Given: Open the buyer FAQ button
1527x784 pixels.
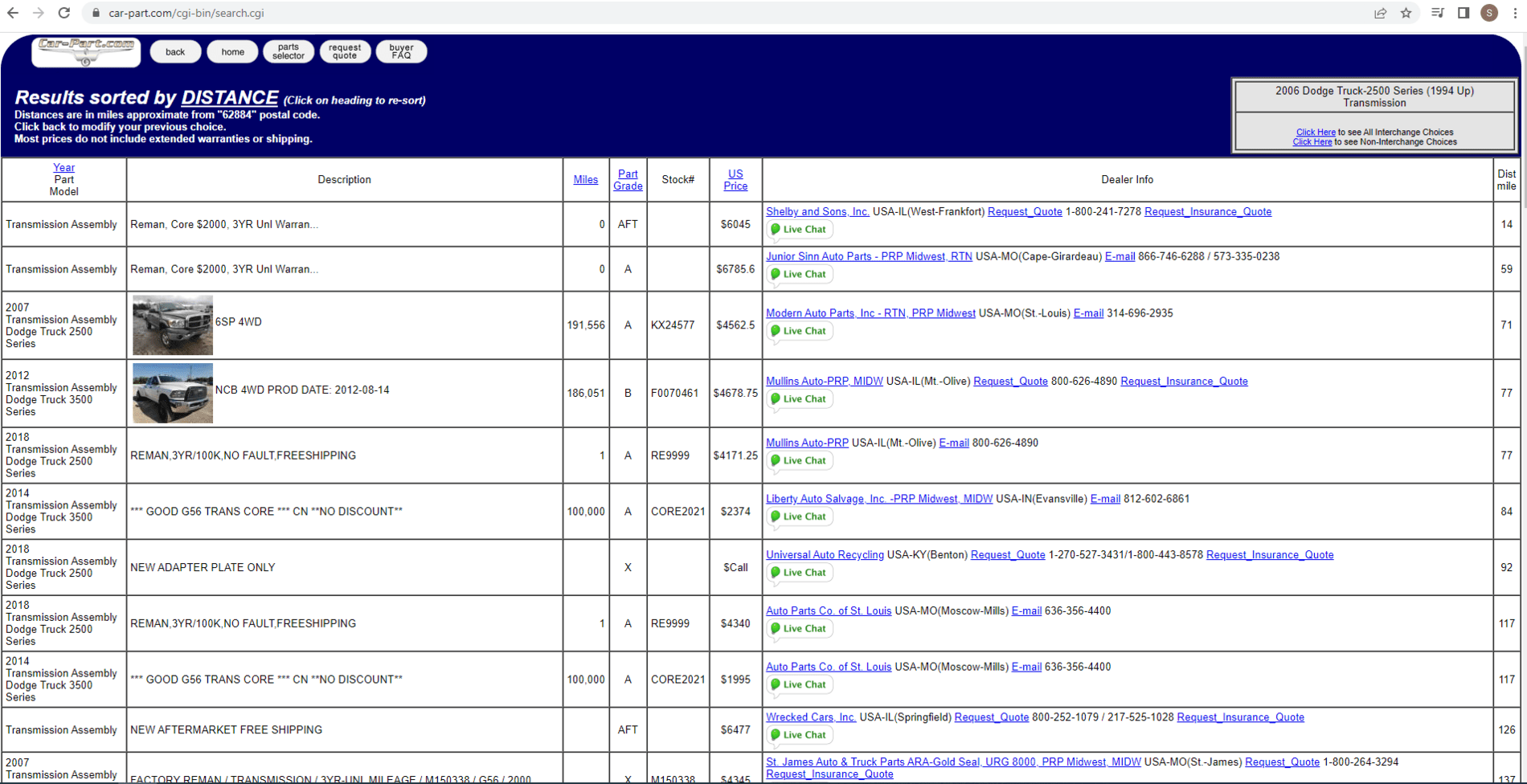Looking at the screenshot, I should click(x=401, y=51).
